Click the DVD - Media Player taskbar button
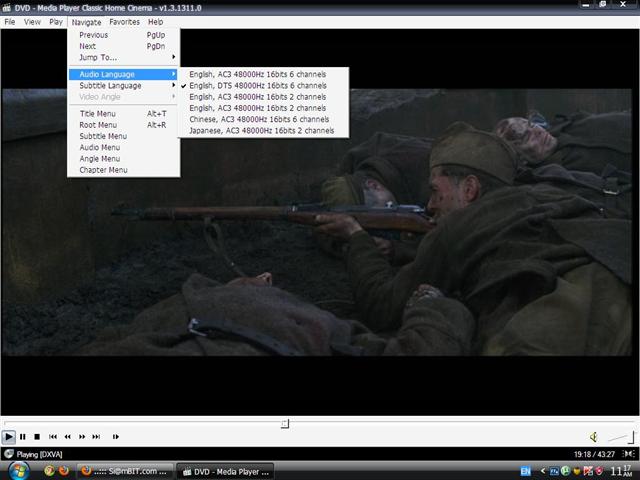The height and width of the screenshot is (480, 640). pyautogui.click(x=225, y=471)
